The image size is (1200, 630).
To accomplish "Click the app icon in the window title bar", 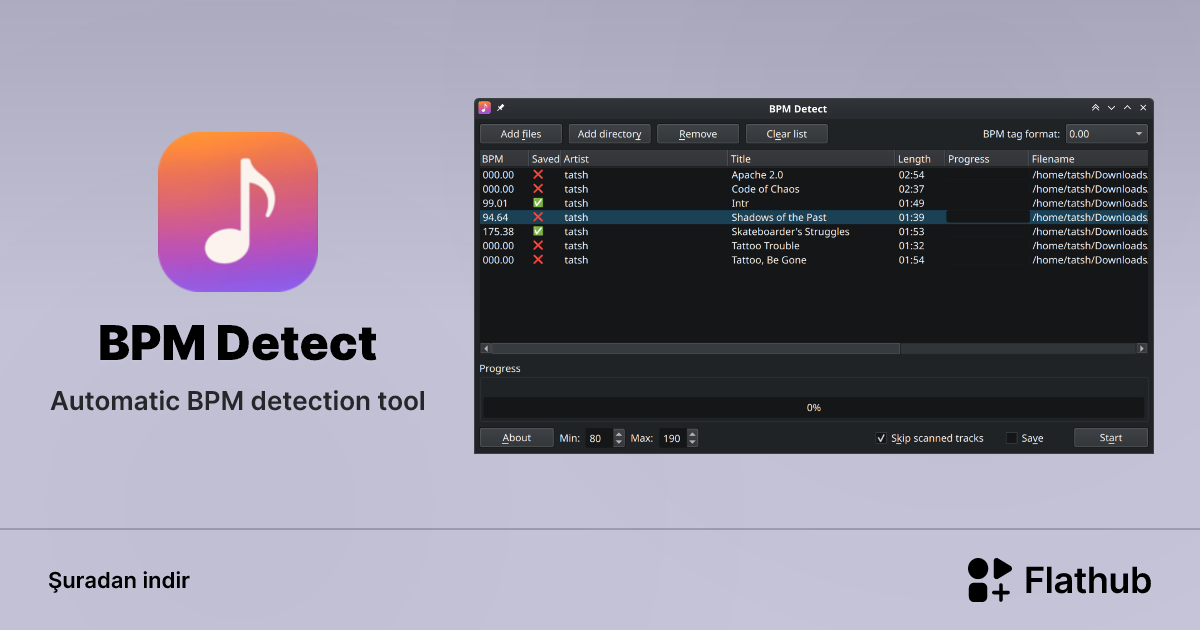I will point(485,108).
